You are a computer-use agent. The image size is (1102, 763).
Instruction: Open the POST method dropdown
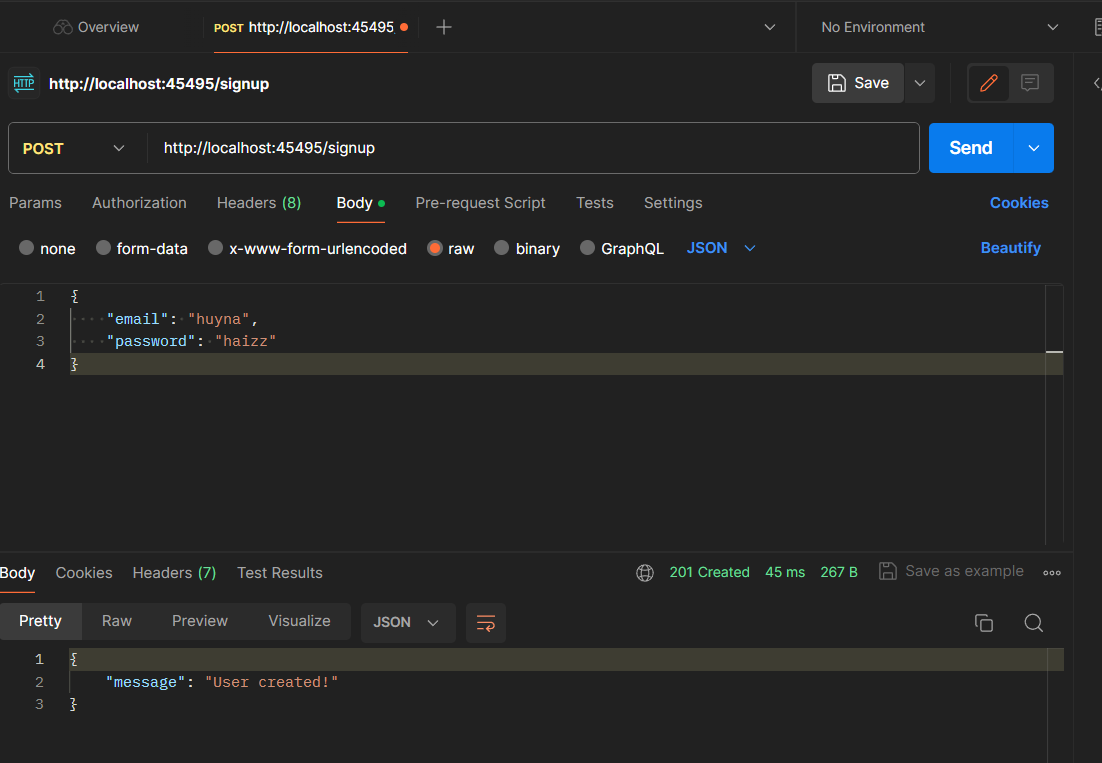click(75, 148)
